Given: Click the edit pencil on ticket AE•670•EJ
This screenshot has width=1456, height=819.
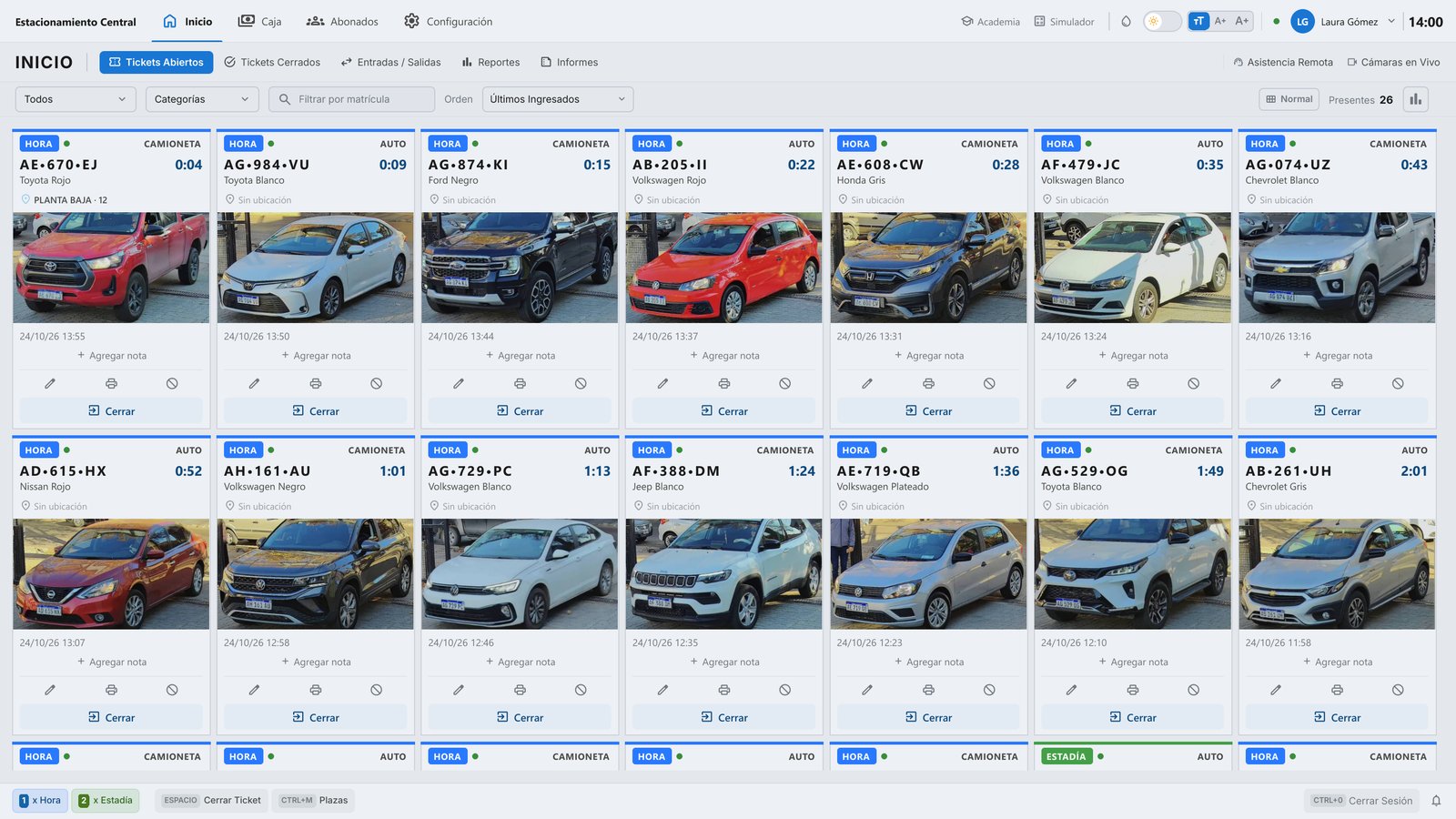Looking at the screenshot, I should point(50,384).
